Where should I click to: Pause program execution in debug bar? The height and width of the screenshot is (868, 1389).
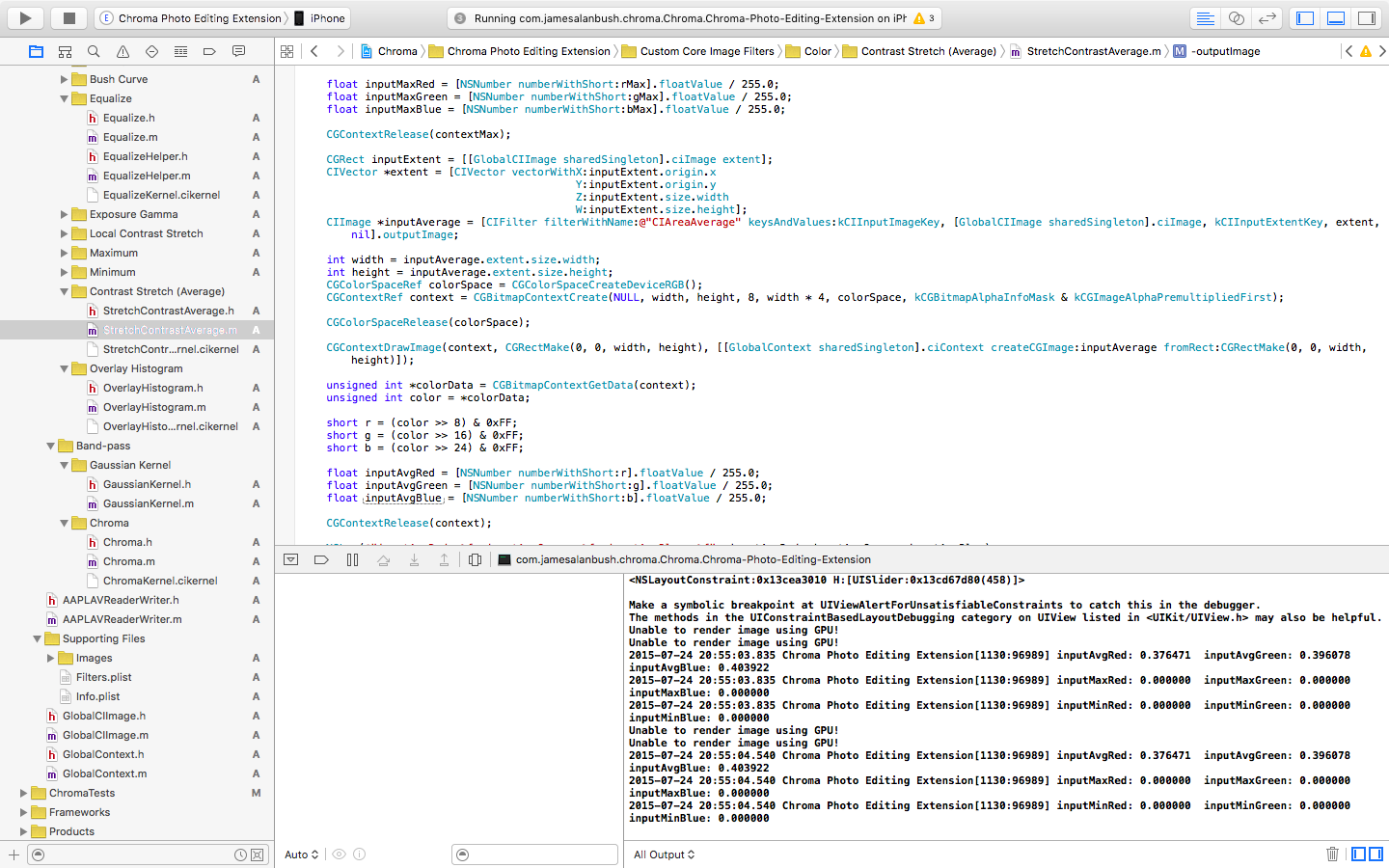coord(352,559)
